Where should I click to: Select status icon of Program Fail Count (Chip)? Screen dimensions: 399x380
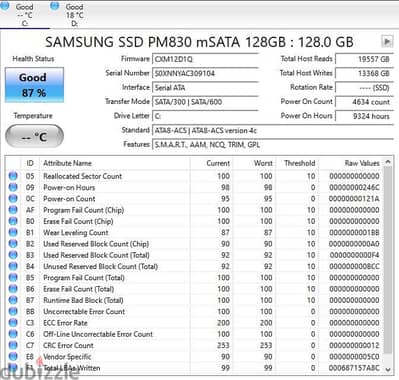[13, 210]
